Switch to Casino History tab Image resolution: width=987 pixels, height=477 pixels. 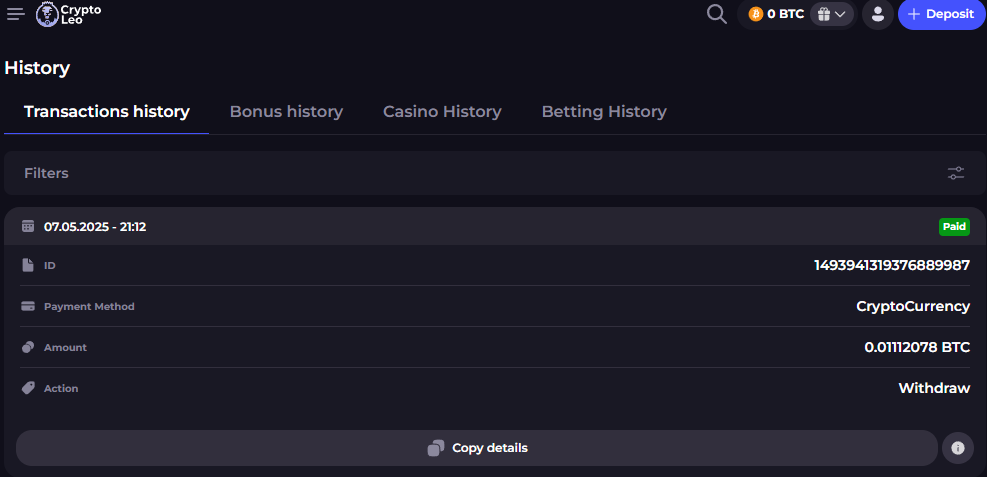point(442,112)
